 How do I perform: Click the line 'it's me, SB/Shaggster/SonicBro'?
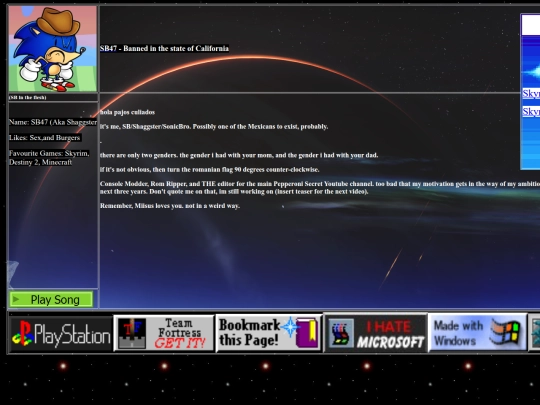[x=214, y=127]
